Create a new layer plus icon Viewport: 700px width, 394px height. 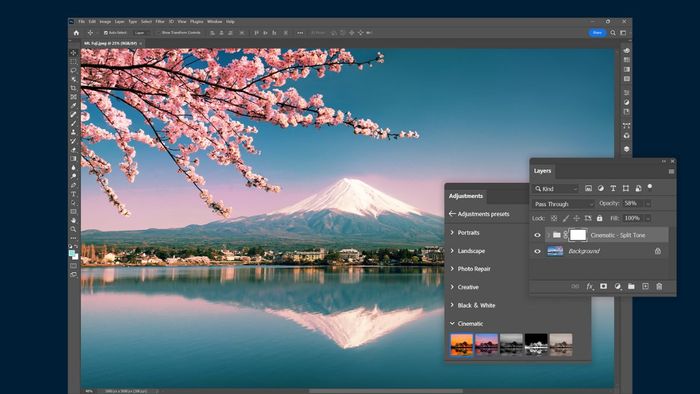(x=645, y=286)
